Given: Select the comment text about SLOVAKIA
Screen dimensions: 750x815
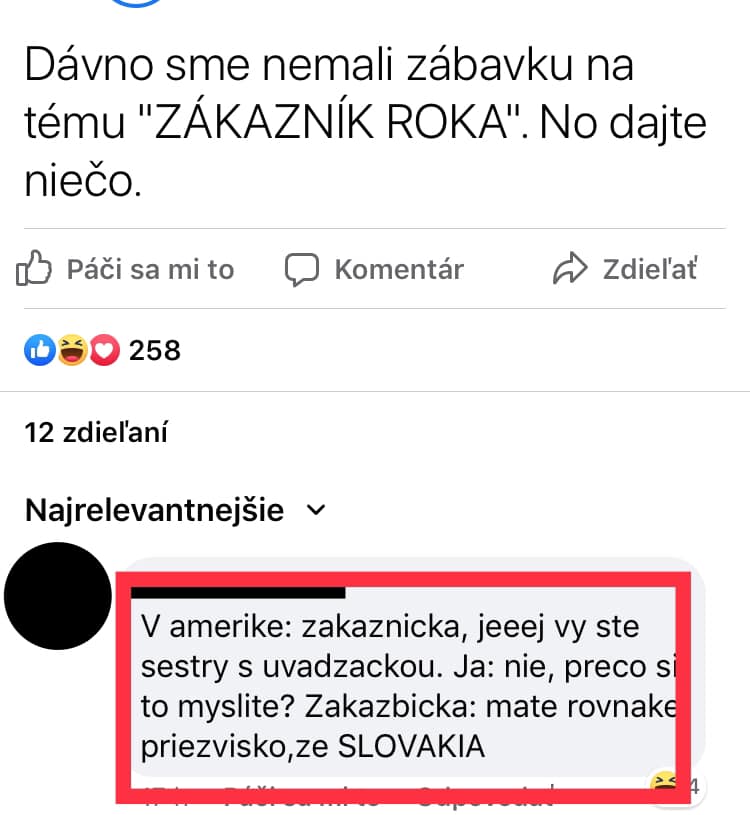Looking at the screenshot, I should pos(408,686).
